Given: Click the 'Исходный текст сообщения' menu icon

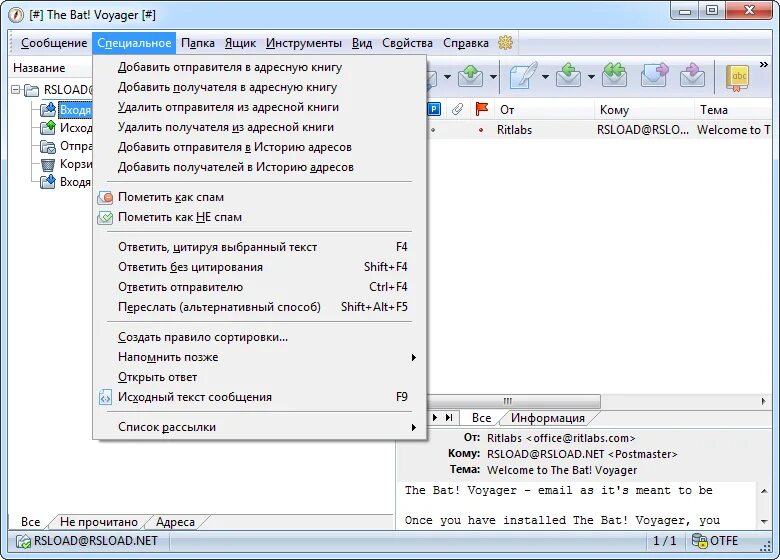Looking at the screenshot, I should [105, 397].
